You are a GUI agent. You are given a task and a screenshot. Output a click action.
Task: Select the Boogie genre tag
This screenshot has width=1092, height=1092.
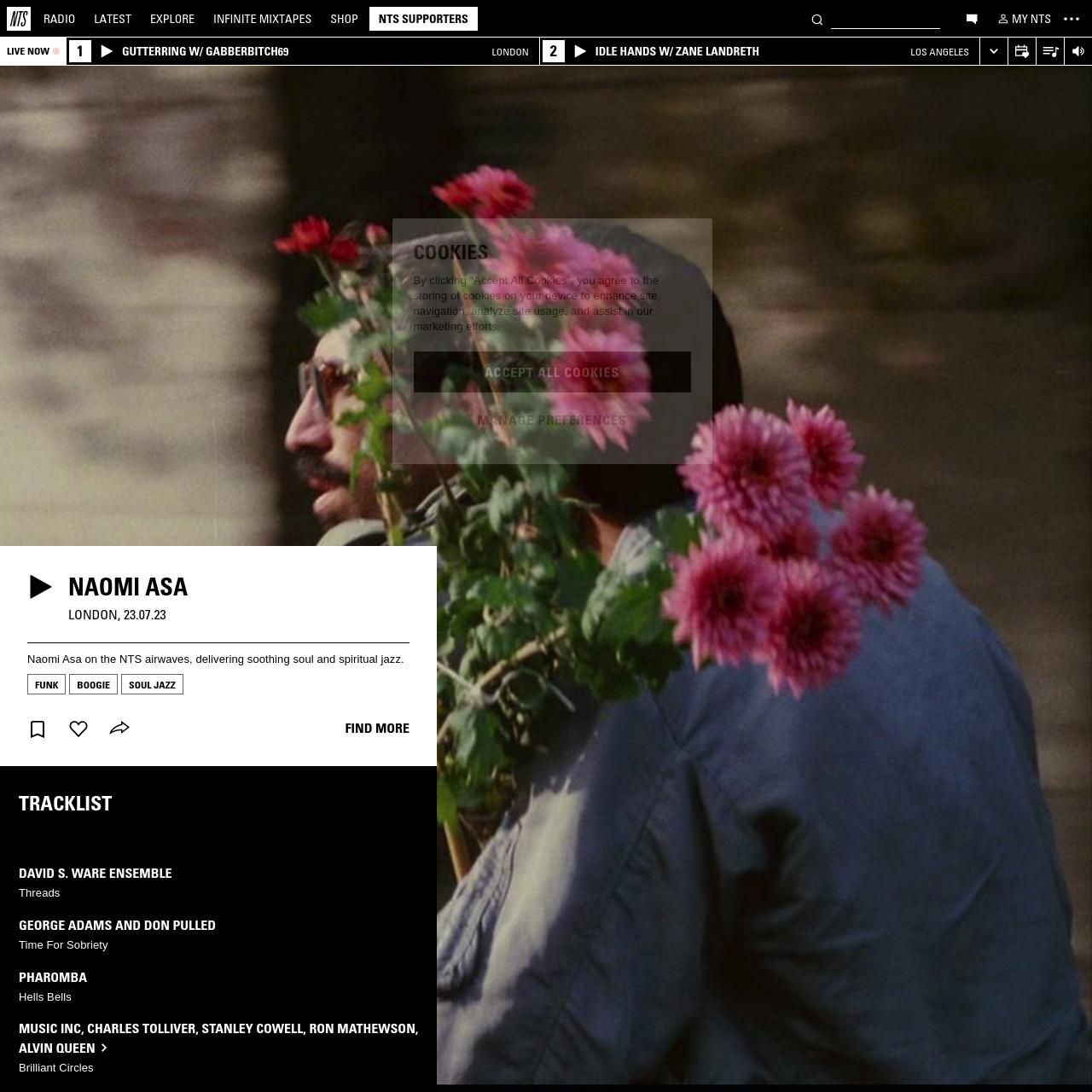(x=93, y=684)
